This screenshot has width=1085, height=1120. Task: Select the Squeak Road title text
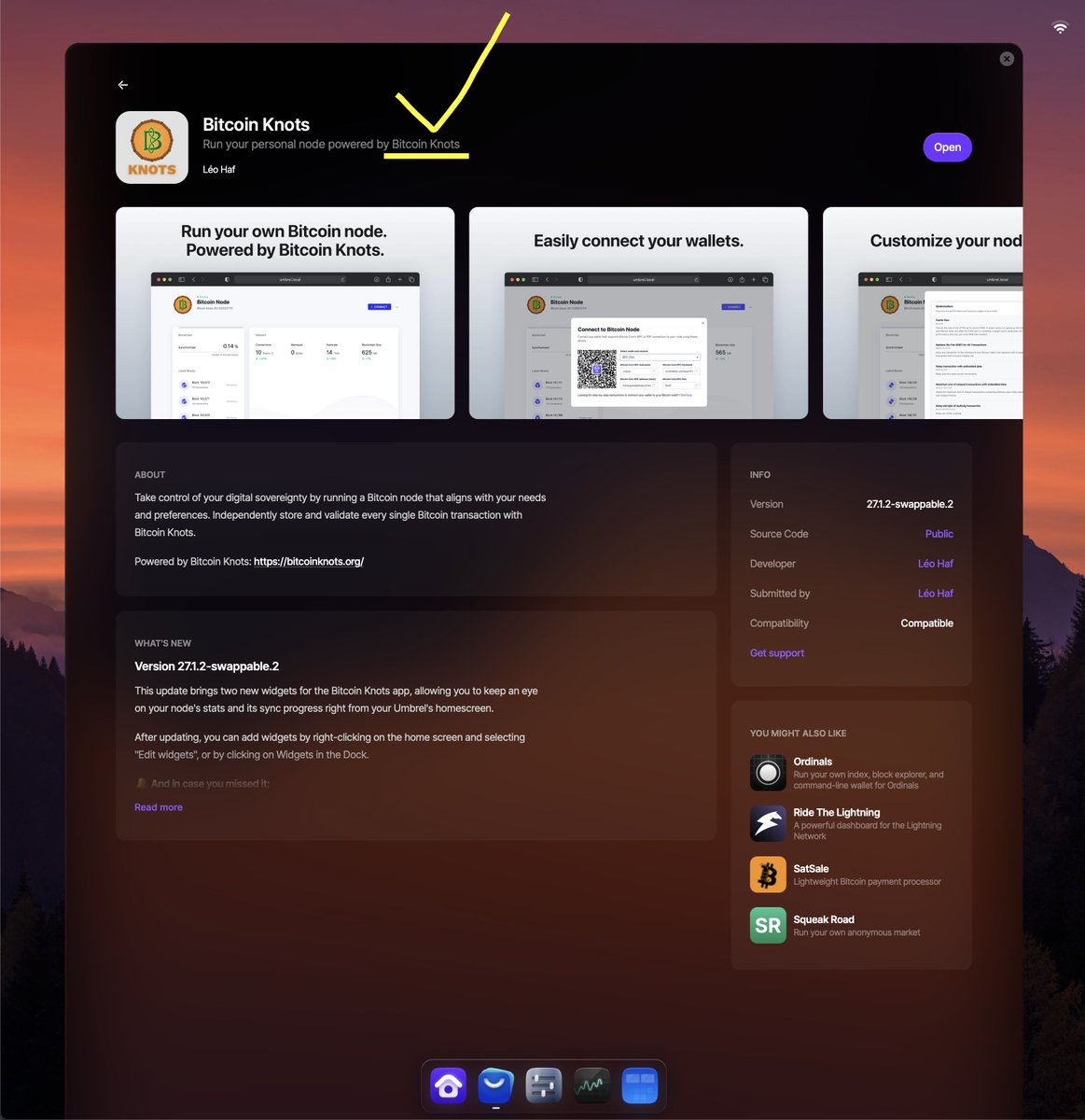(824, 920)
